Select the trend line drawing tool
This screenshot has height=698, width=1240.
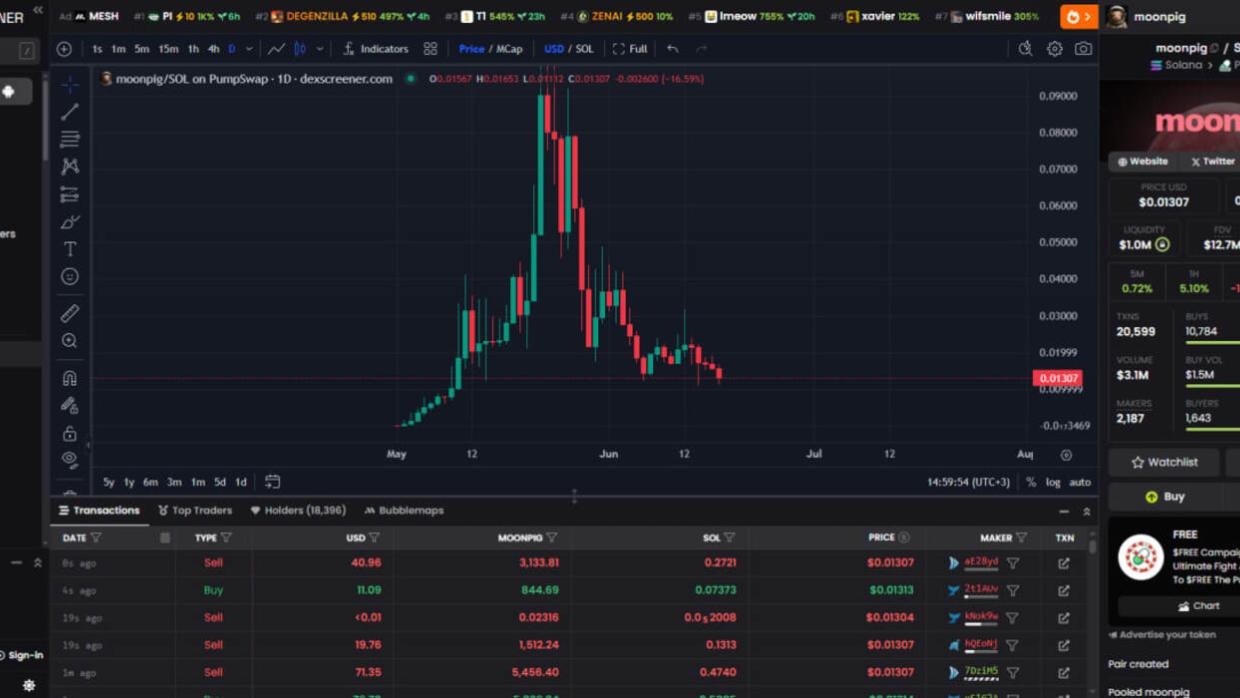[x=69, y=112]
